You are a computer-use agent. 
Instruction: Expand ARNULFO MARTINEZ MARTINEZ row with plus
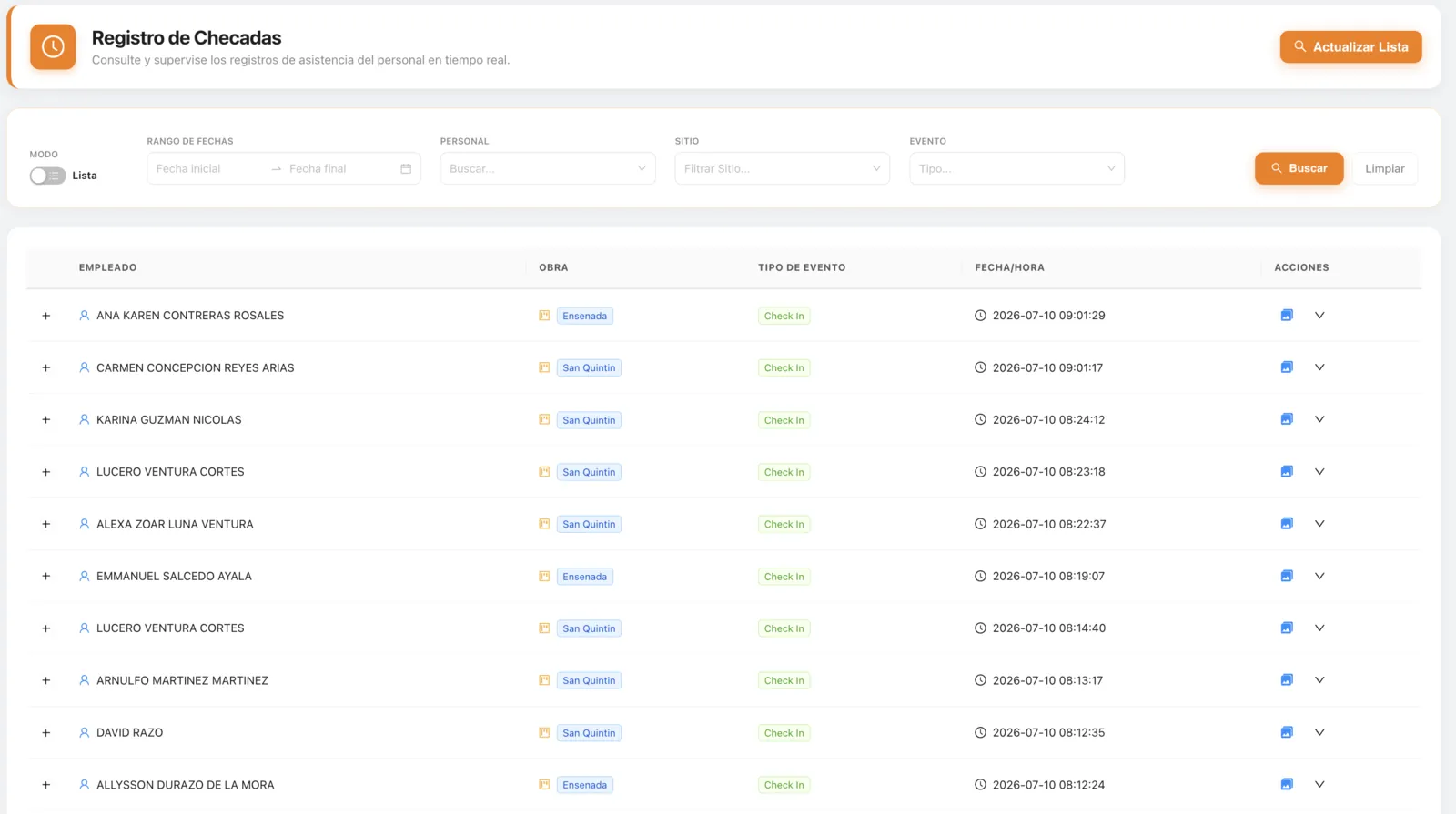[x=46, y=680]
